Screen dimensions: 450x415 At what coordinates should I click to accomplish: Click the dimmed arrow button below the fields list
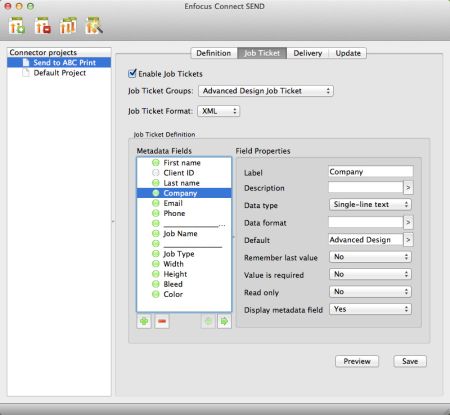[208, 321]
